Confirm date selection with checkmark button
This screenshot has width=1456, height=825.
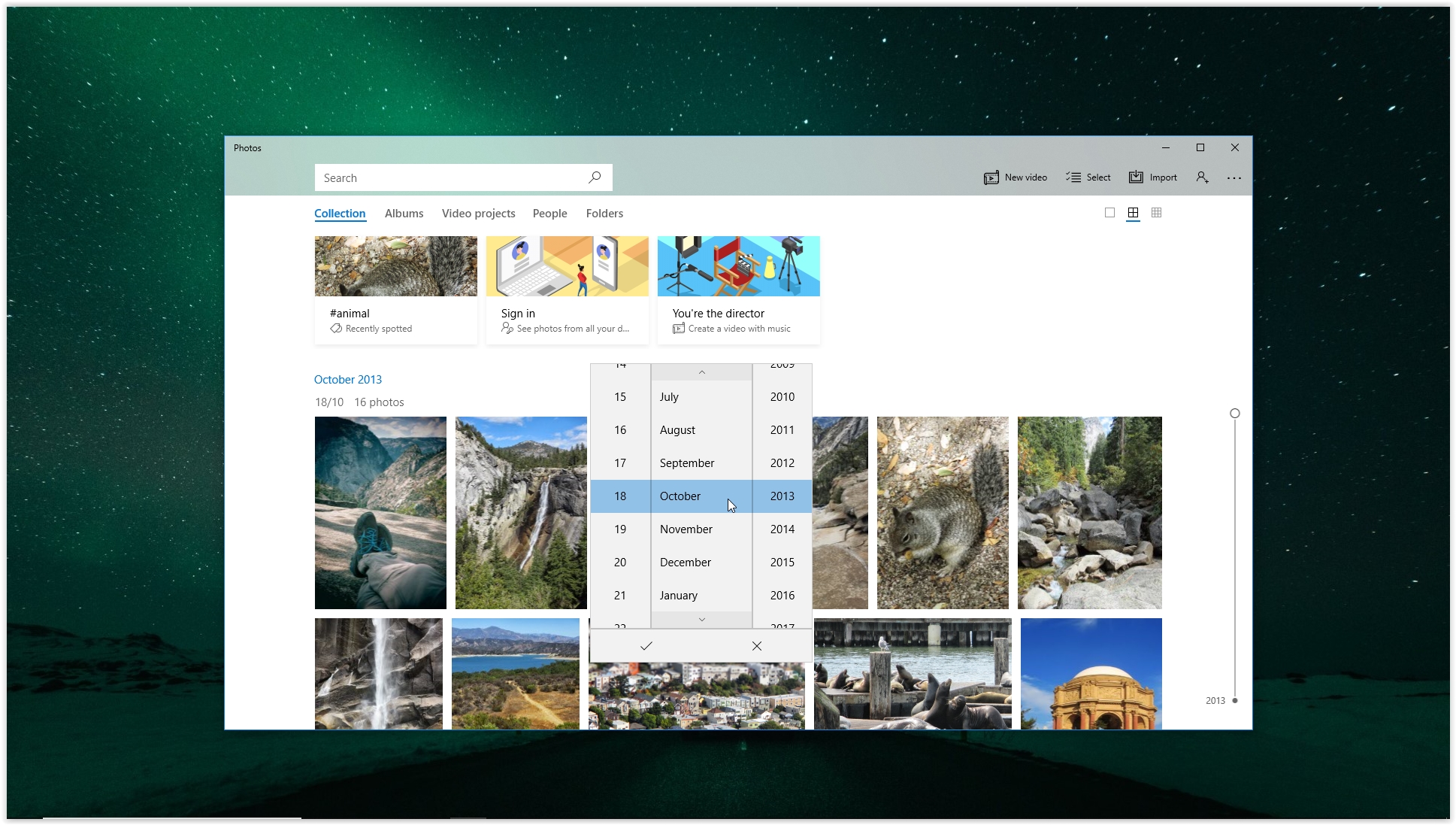pyautogui.click(x=646, y=646)
